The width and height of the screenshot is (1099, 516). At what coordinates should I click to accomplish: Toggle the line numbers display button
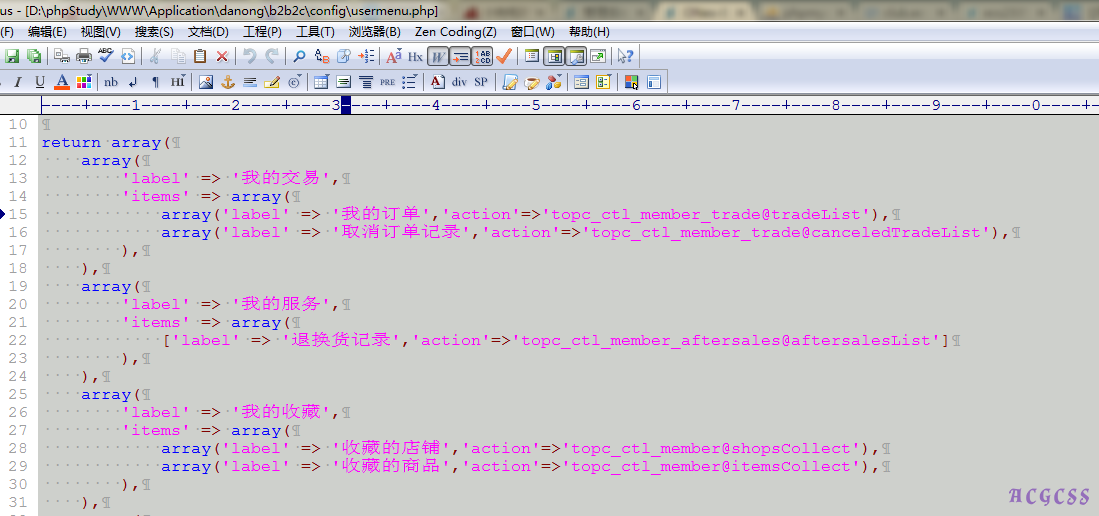(483, 56)
